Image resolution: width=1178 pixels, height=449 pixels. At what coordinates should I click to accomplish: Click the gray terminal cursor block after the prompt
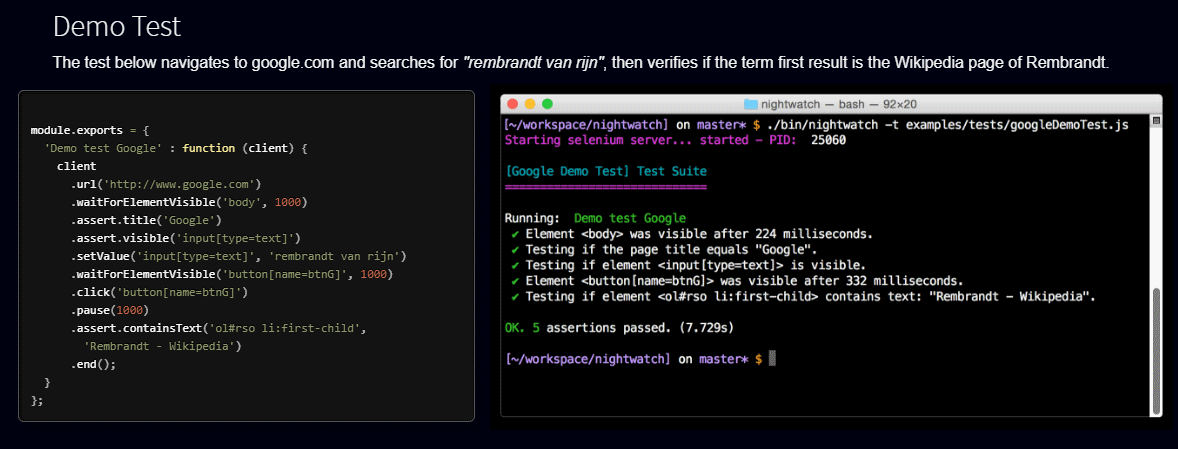click(x=771, y=358)
